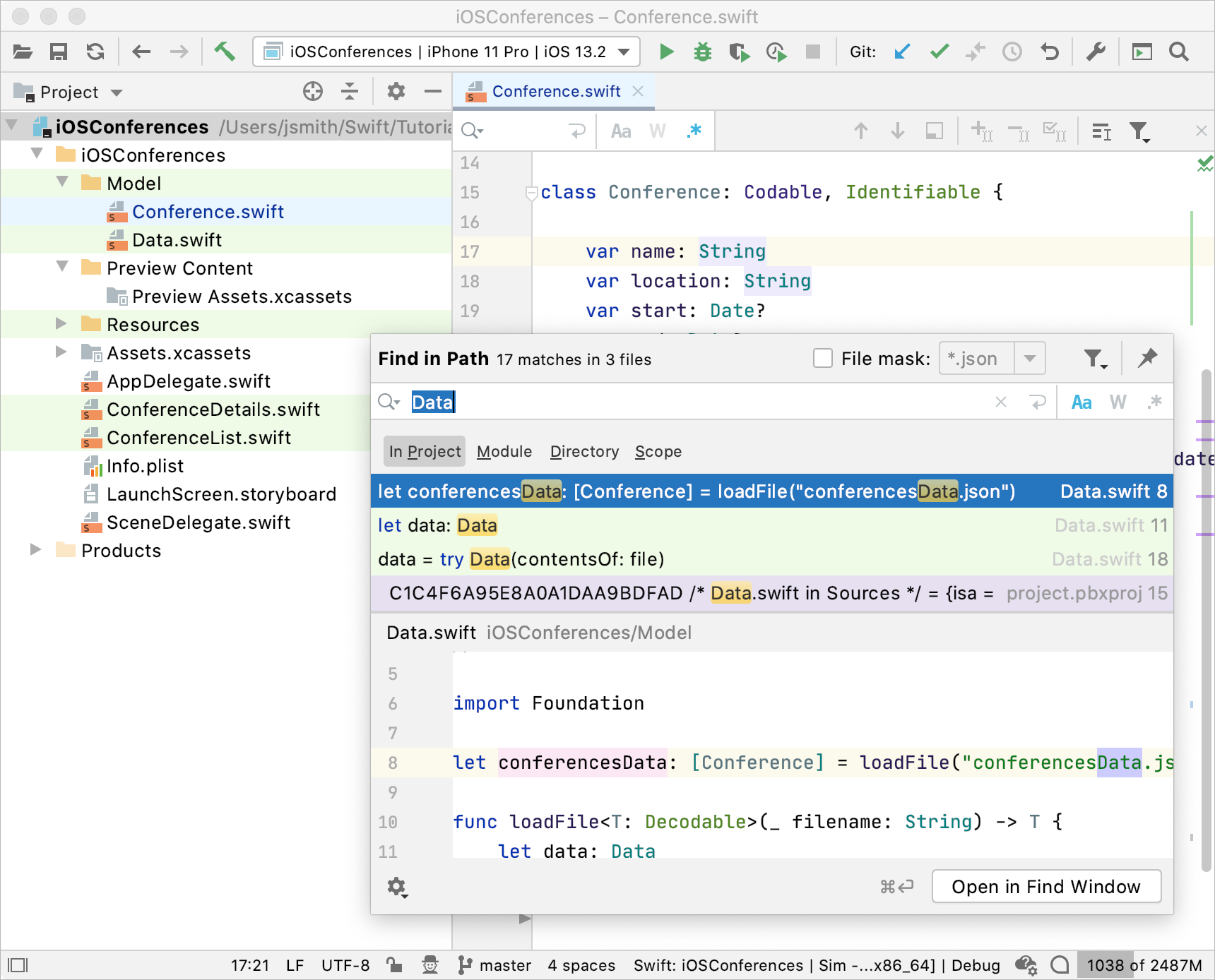Start debugging with the bug icon

703,52
